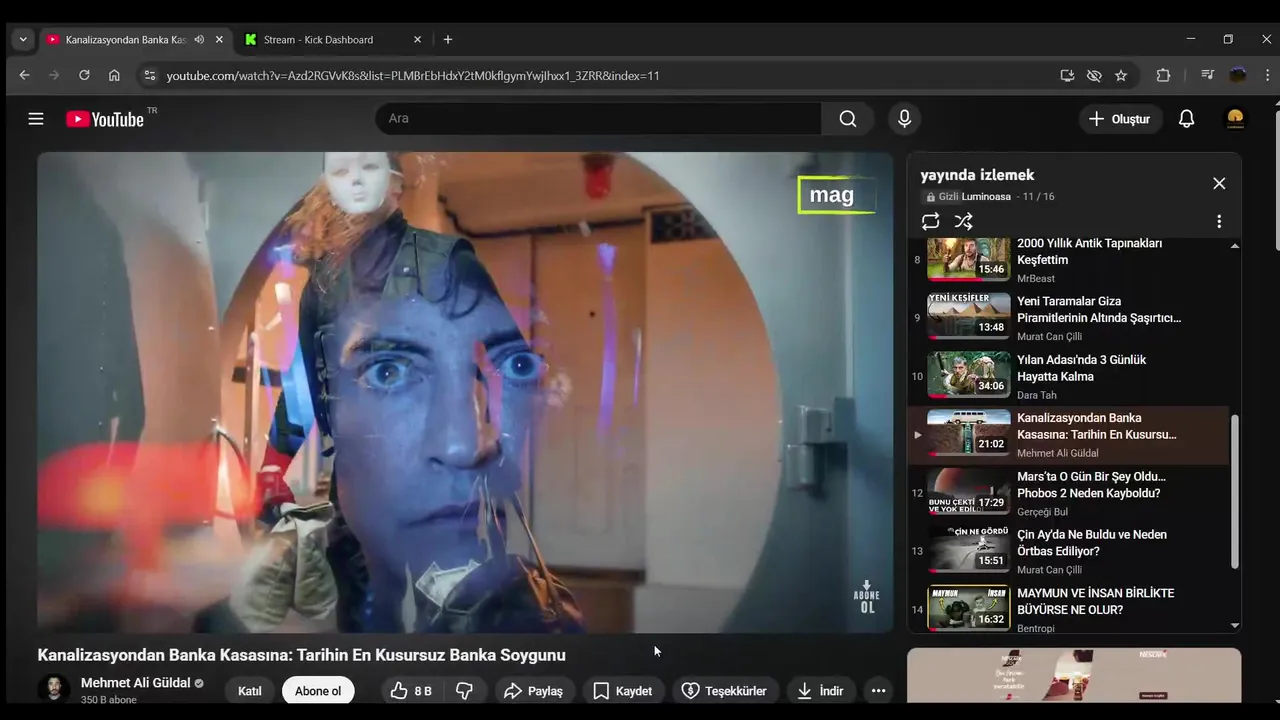The height and width of the screenshot is (720, 1280).
Task: Go to YouTube home via the logo
Action: (105, 119)
